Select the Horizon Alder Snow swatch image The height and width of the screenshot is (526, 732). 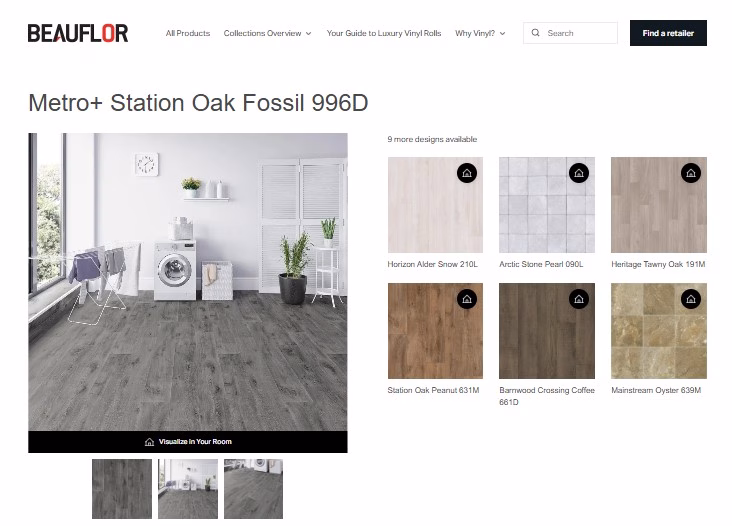click(435, 205)
